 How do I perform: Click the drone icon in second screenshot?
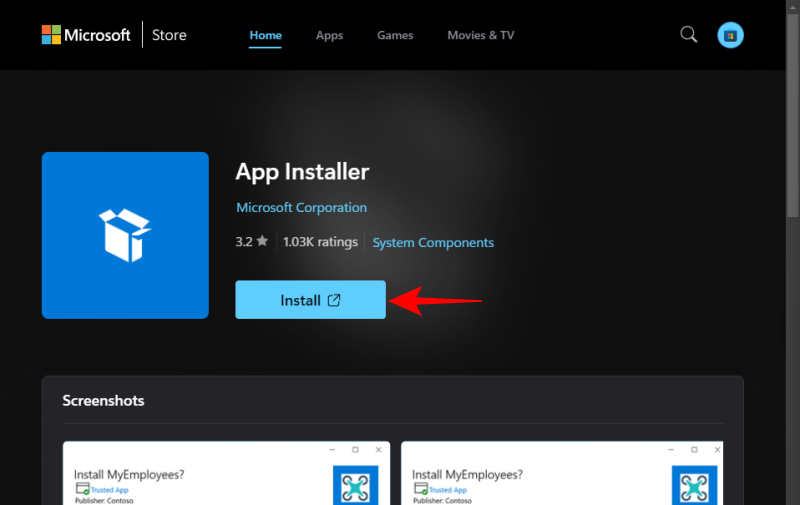[694, 484]
